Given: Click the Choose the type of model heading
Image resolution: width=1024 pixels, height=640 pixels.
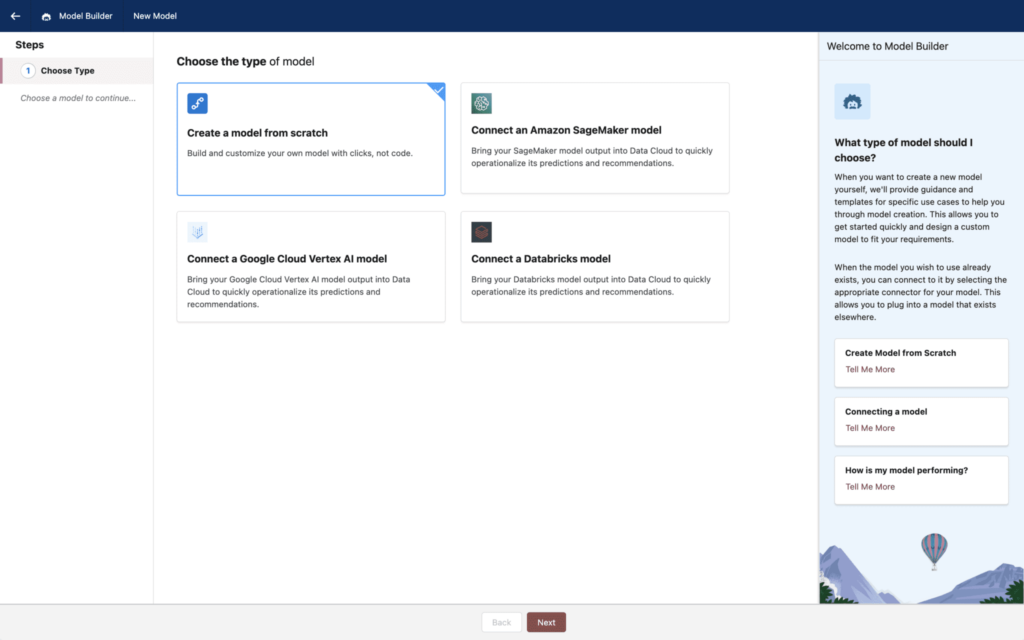Looking at the screenshot, I should click(x=246, y=61).
